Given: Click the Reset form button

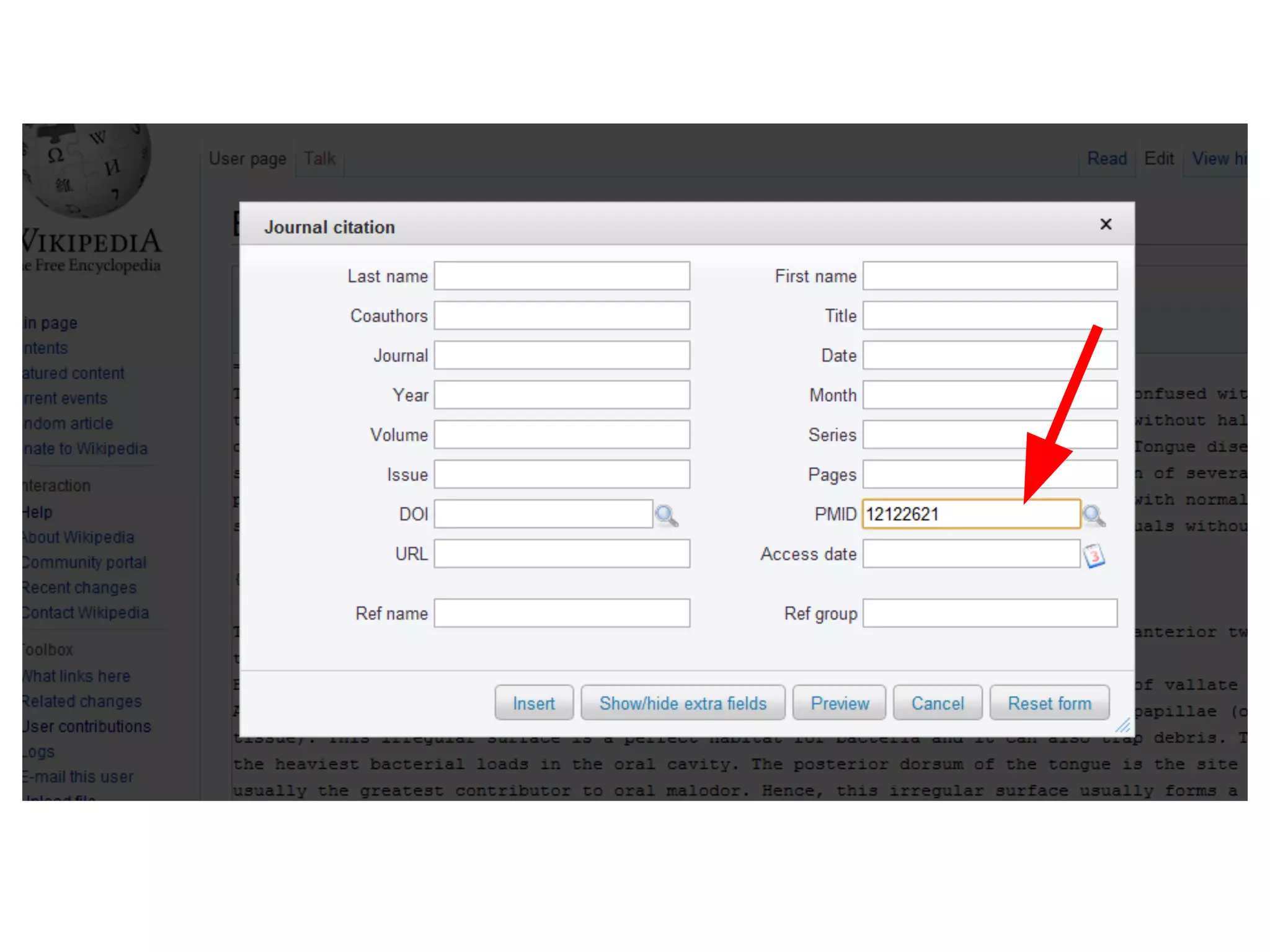Looking at the screenshot, I should [1049, 703].
